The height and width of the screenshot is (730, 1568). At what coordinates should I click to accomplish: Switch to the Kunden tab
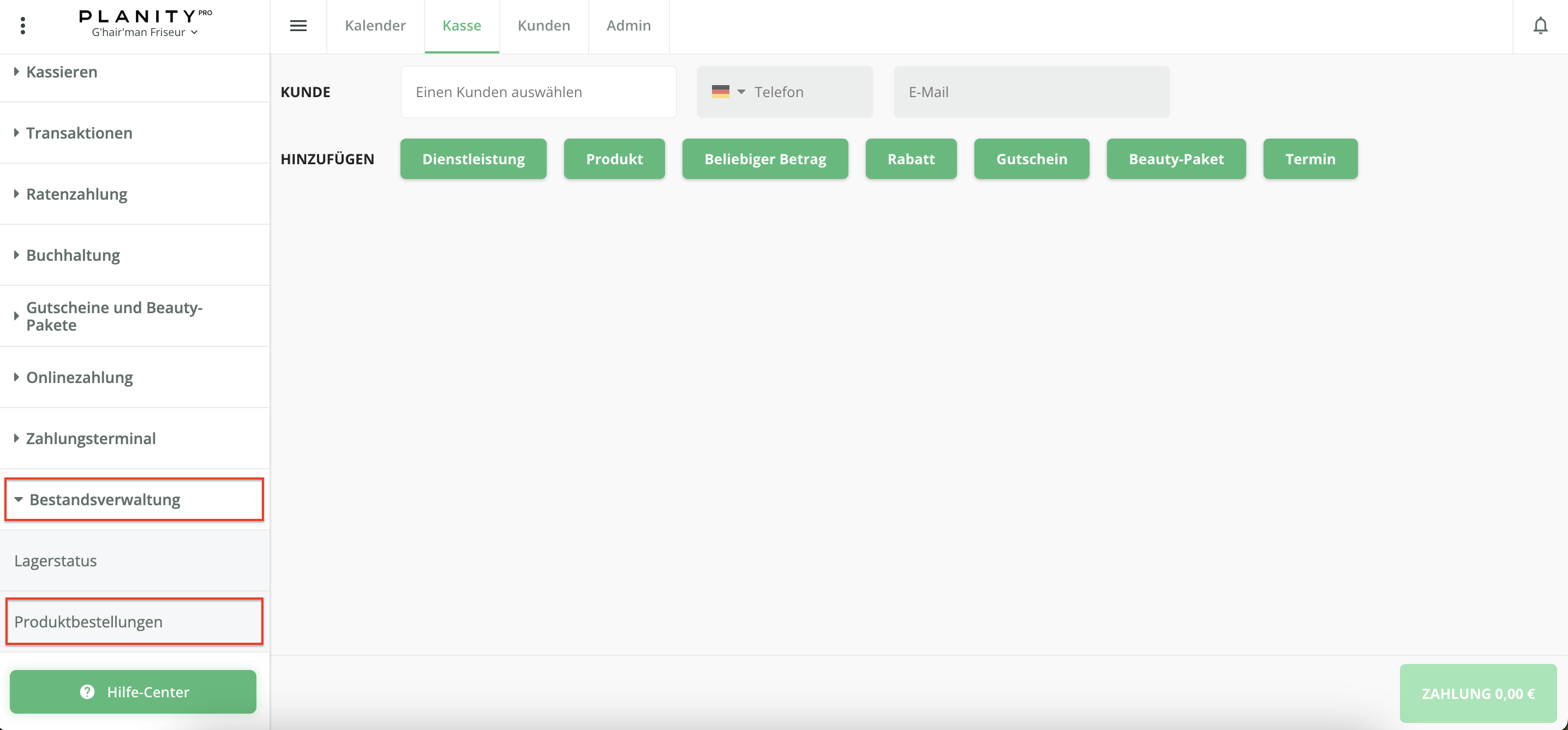(543, 26)
